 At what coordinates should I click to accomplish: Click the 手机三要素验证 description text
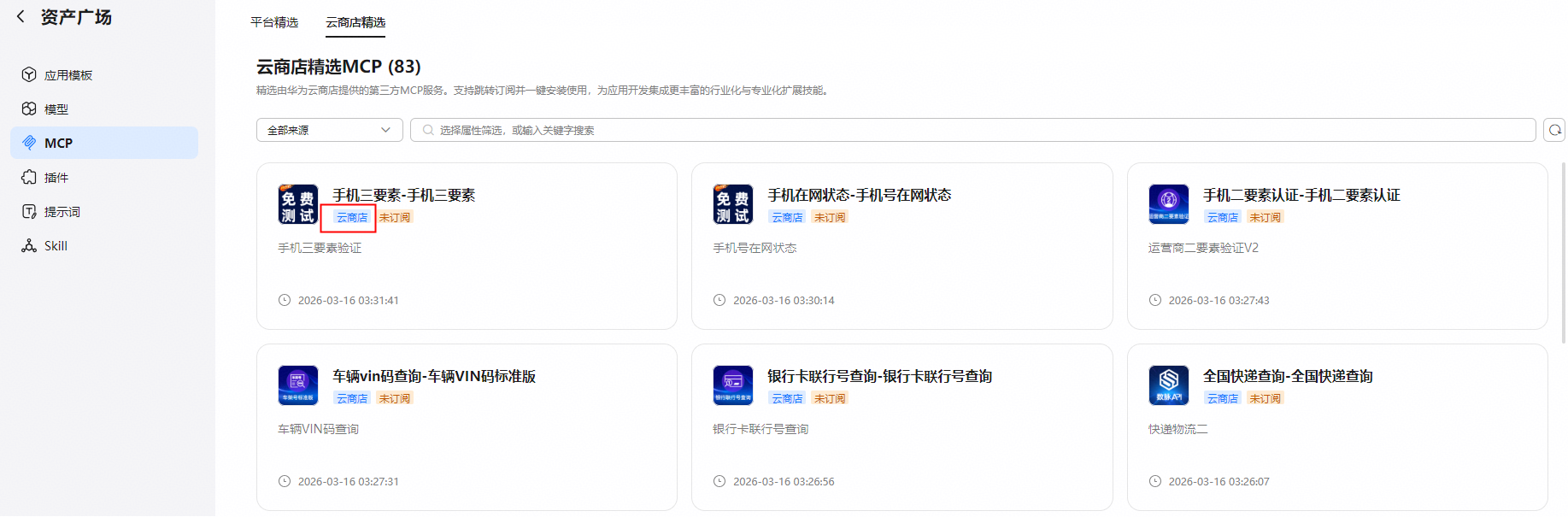tap(320, 248)
